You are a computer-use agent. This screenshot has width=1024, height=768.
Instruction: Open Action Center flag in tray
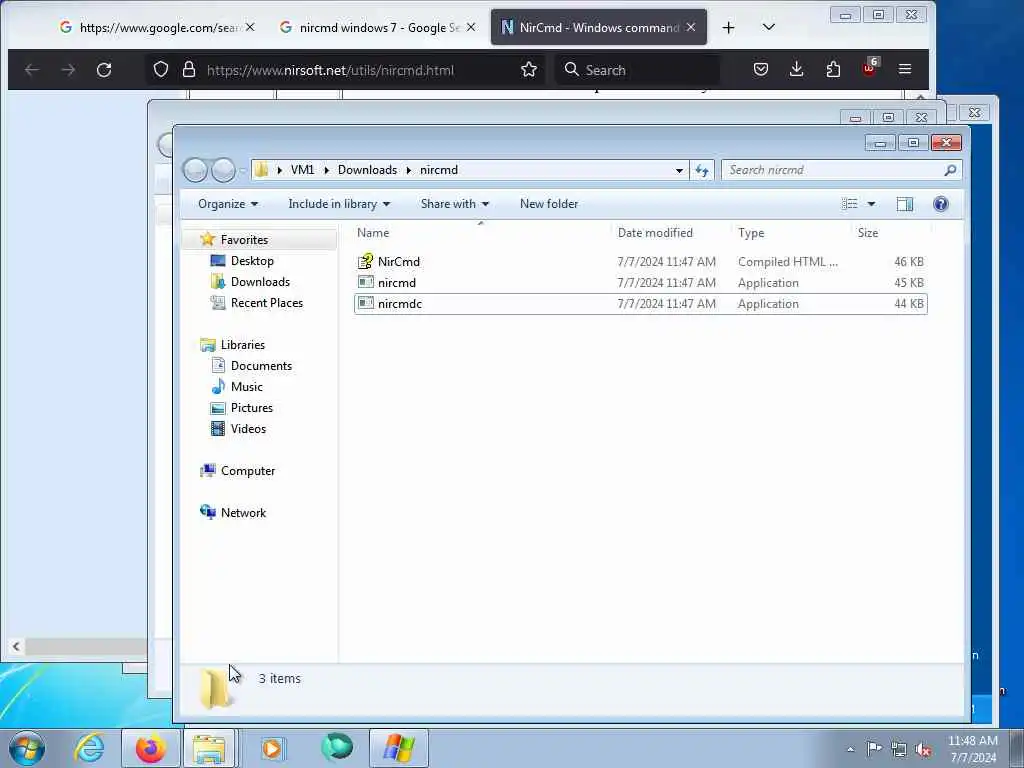874,749
